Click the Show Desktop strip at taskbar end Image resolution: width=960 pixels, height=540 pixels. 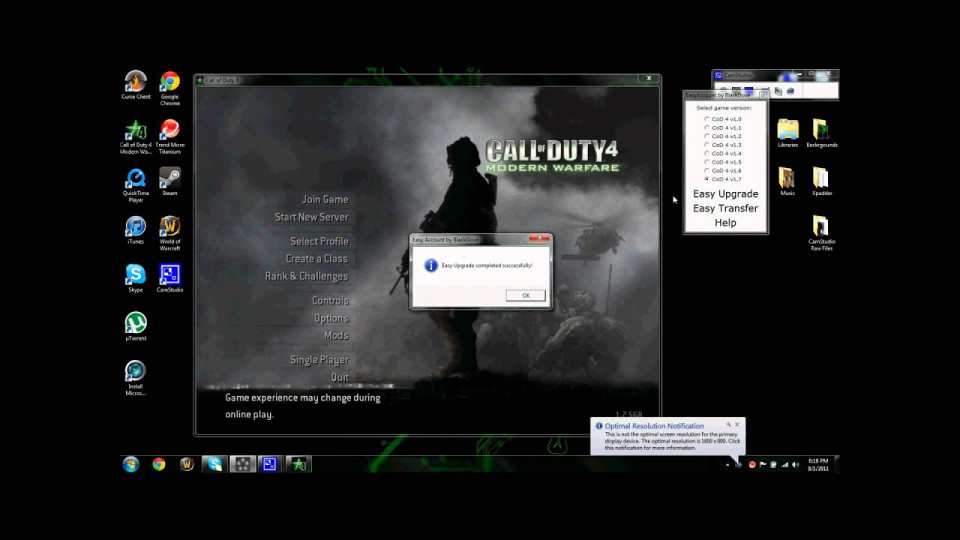836,465
